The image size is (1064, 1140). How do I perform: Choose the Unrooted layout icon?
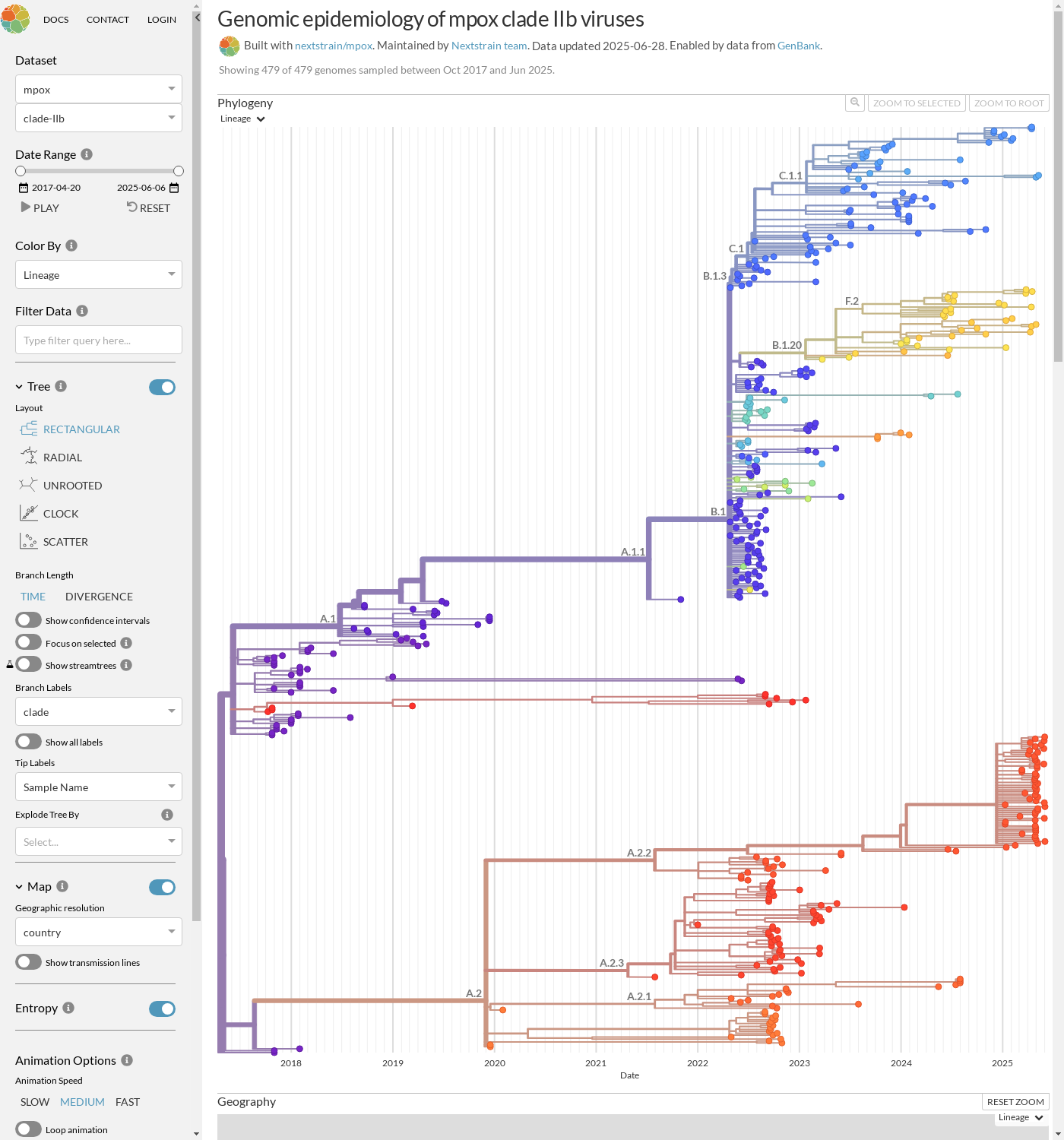[x=29, y=485]
